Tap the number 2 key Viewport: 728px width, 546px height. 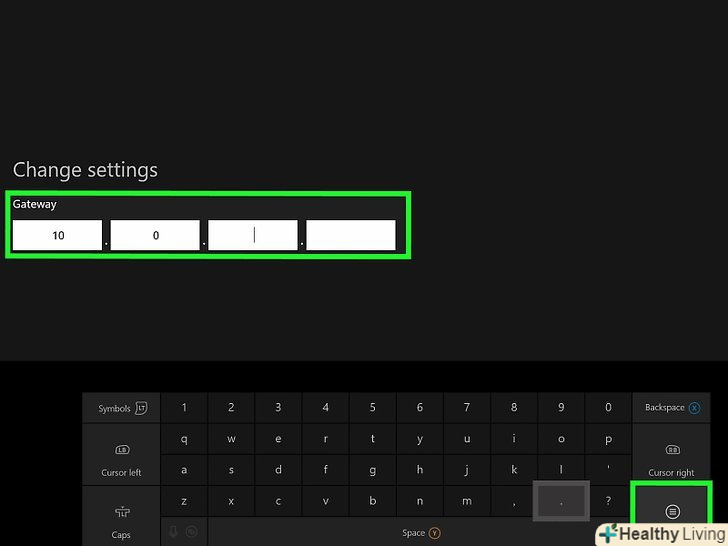(x=231, y=408)
